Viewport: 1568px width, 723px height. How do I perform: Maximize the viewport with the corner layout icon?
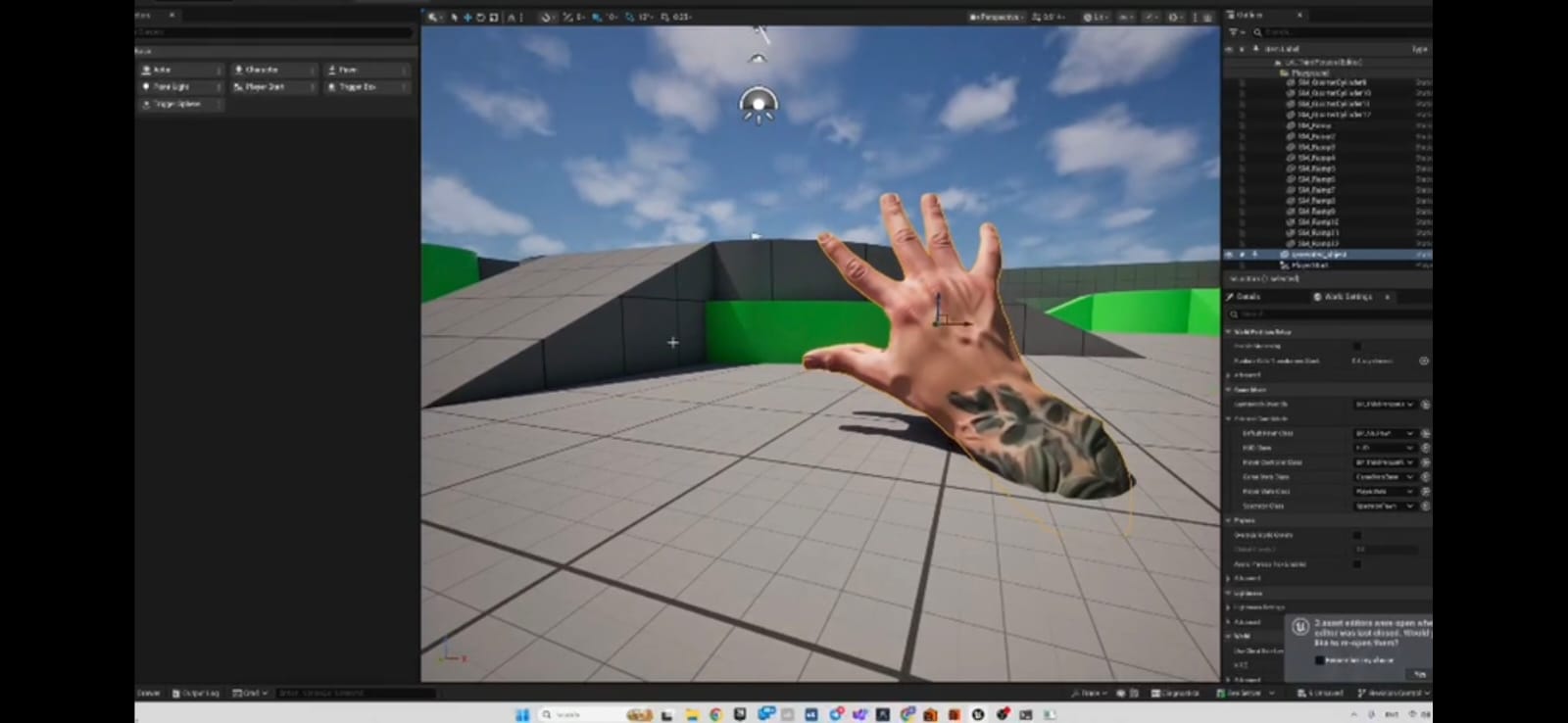[x=1207, y=17]
